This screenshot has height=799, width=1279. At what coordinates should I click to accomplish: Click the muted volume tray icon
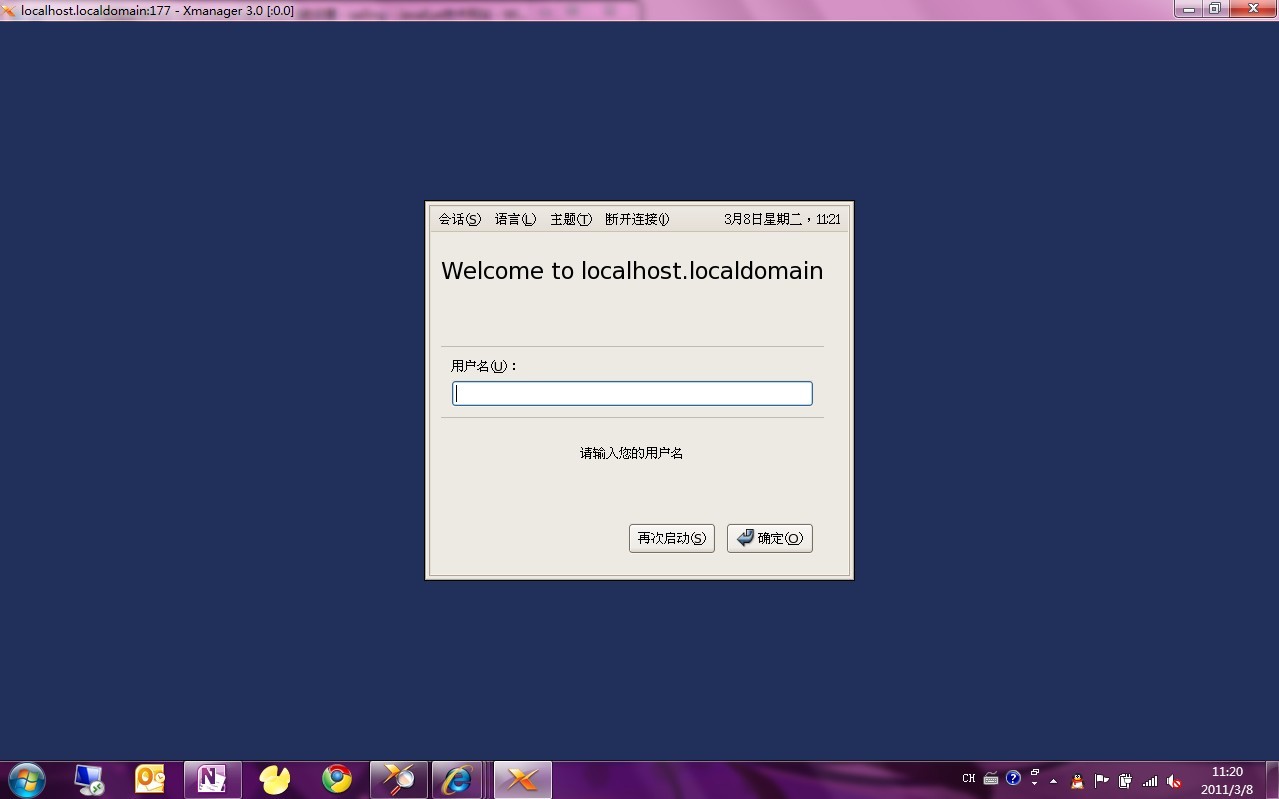pyautogui.click(x=1174, y=781)
